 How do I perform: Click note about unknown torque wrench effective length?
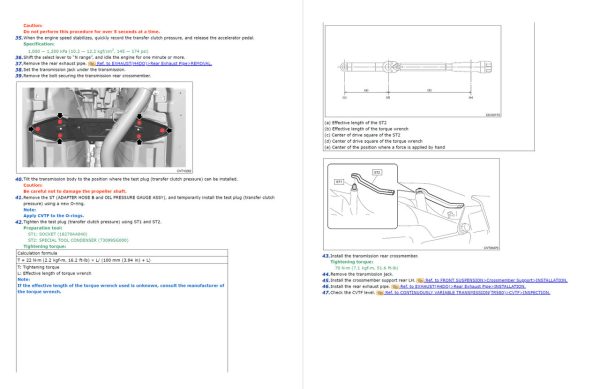[x=121, y=289]
